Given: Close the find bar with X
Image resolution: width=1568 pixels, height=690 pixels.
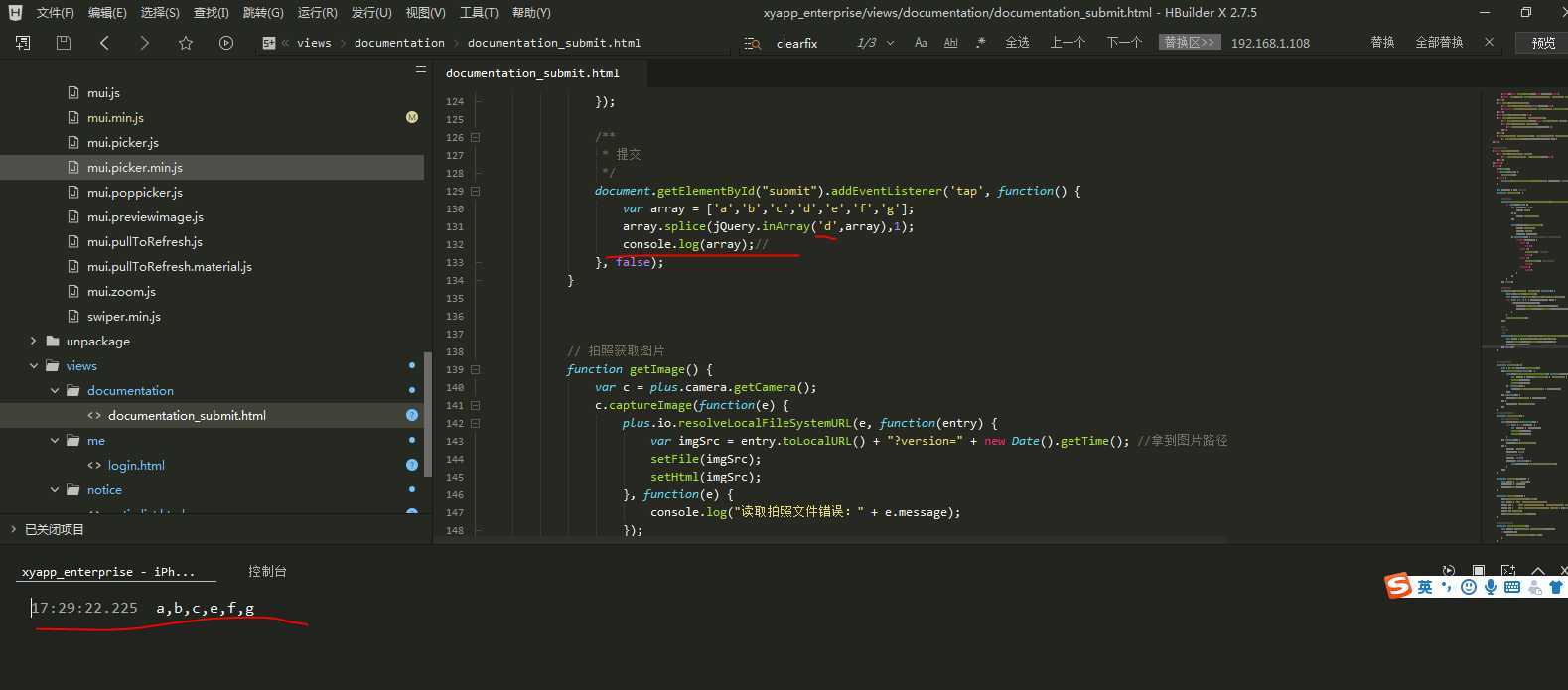Looking at the screenshot, I should tap(1489, 42).
